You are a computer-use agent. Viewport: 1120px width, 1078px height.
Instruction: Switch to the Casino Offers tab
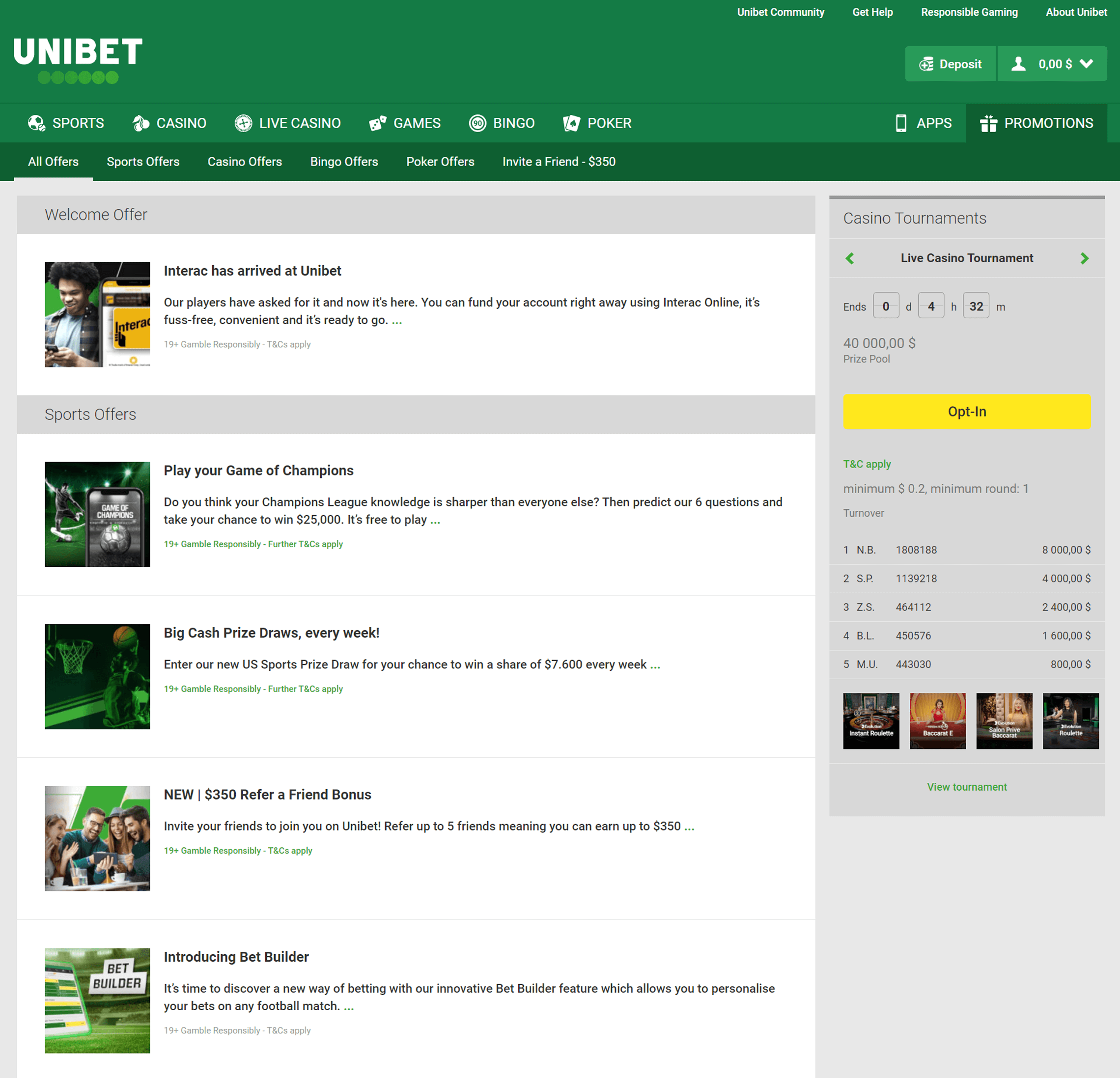[245, 162]
